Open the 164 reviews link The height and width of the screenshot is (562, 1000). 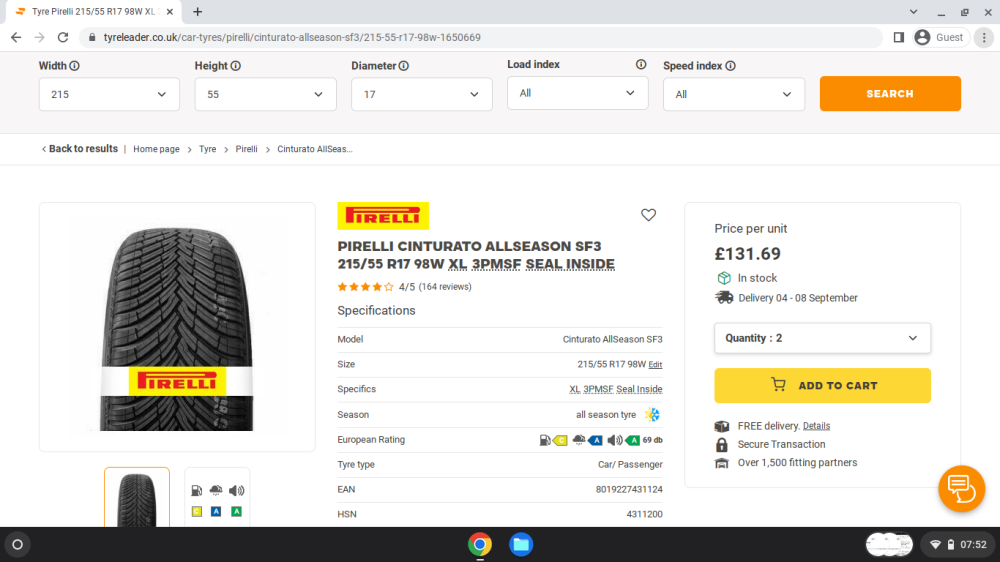[x=445, y=287]
